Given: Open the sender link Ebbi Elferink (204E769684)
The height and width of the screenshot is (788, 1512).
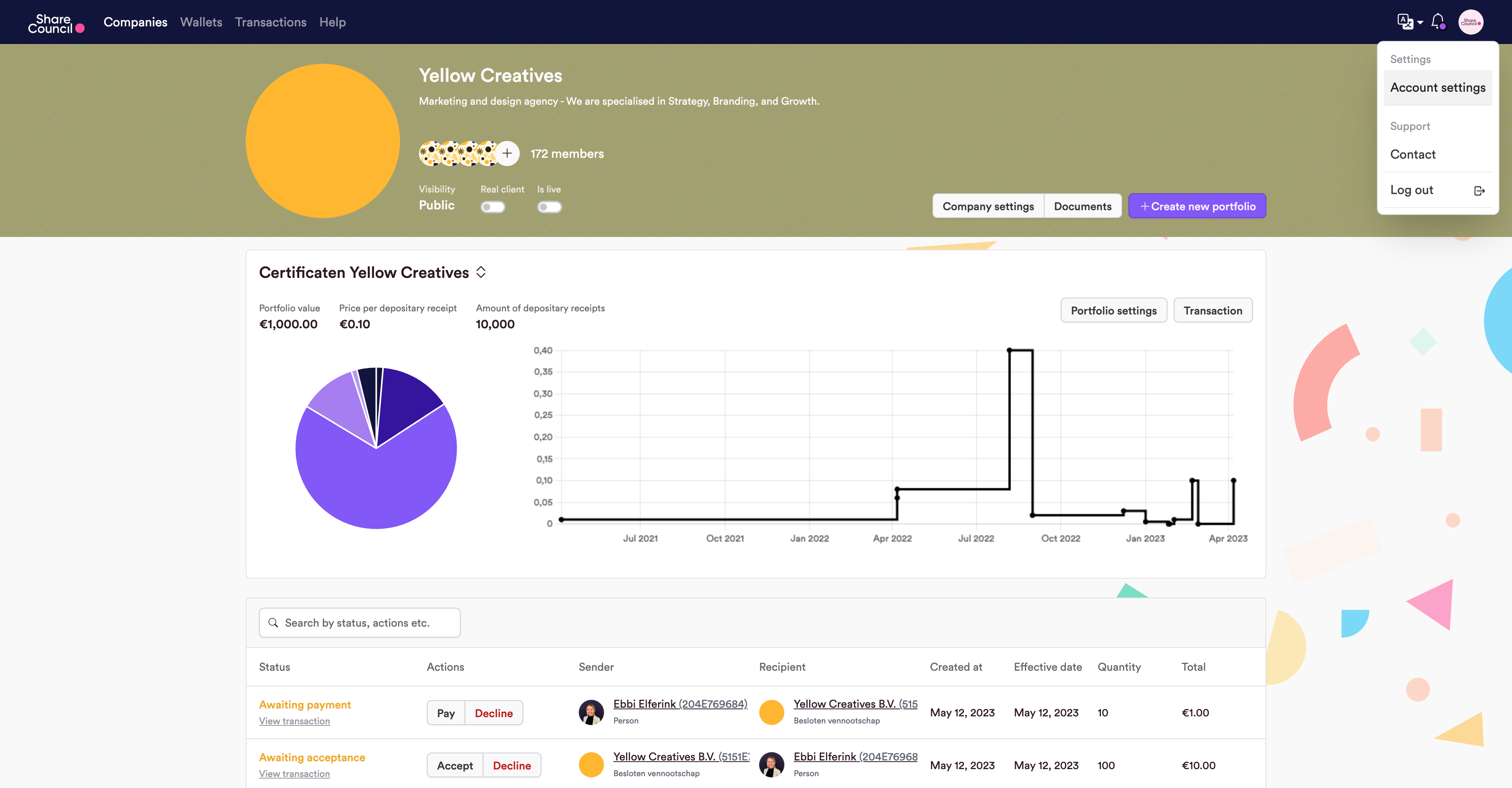Looking at the screenshot, I should tap(680, 703).
